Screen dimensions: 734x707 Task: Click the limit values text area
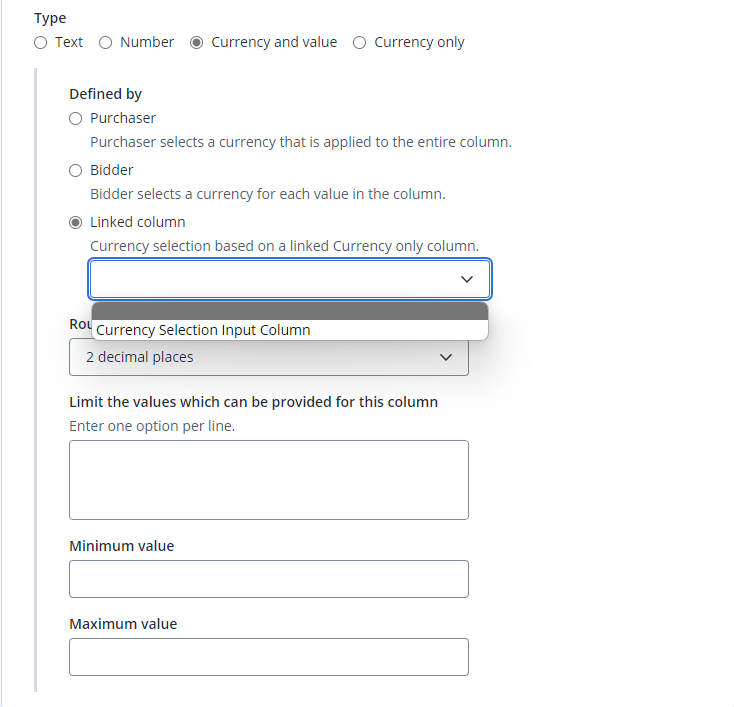(269, 480)
